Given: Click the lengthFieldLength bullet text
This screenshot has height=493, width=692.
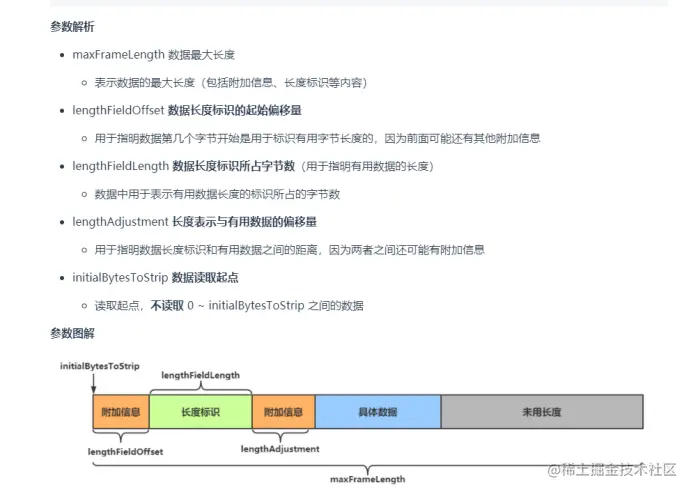Looking at the screenshot, I should [x=253, y=166].
